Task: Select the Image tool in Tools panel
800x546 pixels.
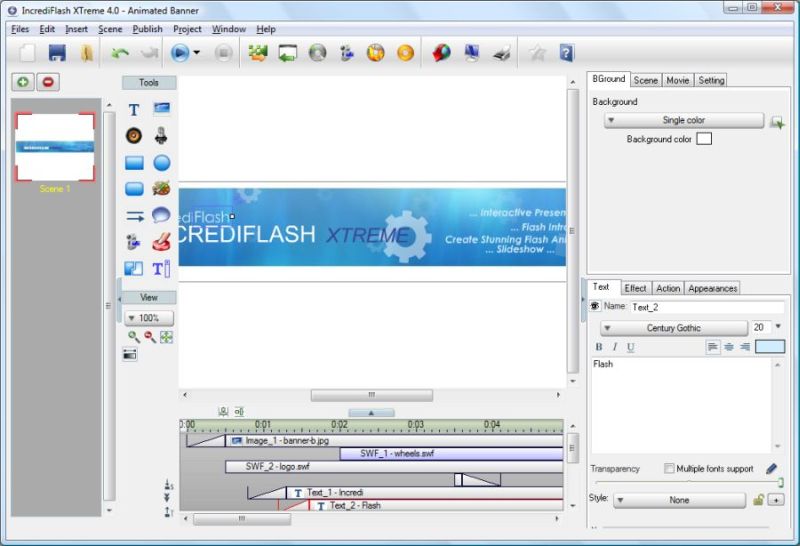Action: (x=162, y=108)
